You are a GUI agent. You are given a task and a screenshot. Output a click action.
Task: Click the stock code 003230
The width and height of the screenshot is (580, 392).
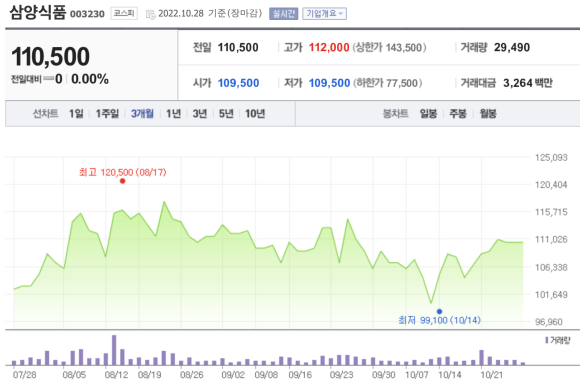click(x=87, y=14)
